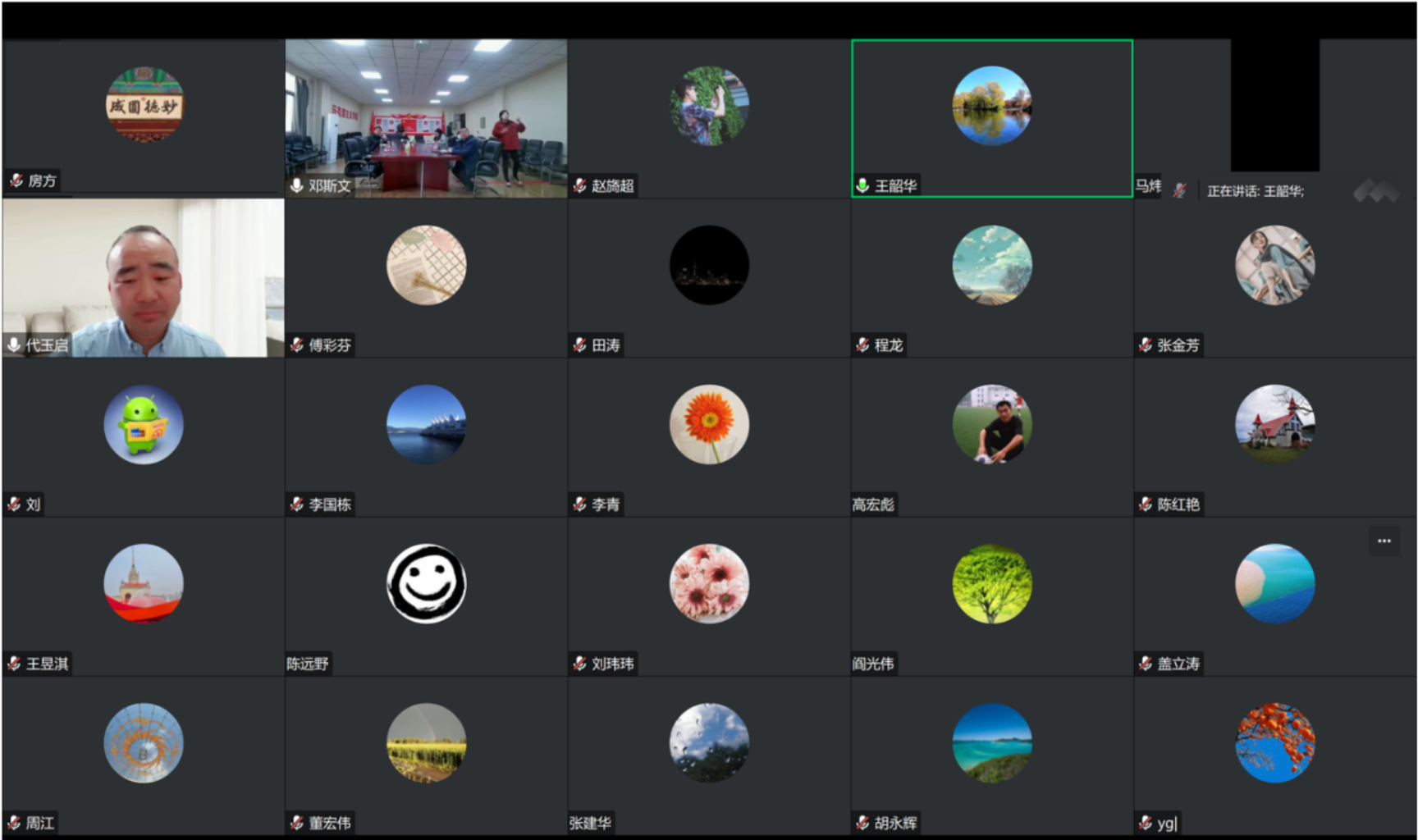Click the muted mic icon next to 田涛
The image size is (1418, 840).
click(x=580, y=345)
